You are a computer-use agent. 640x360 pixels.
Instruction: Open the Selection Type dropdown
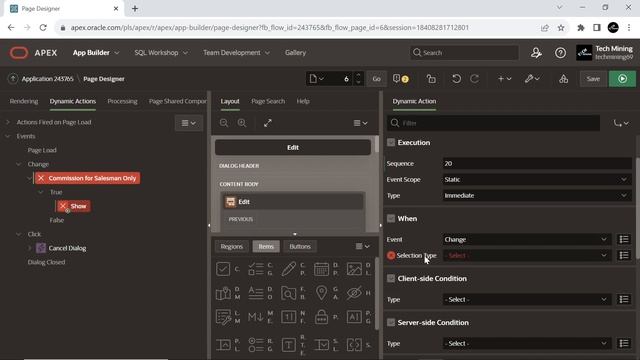click(527, 255)
